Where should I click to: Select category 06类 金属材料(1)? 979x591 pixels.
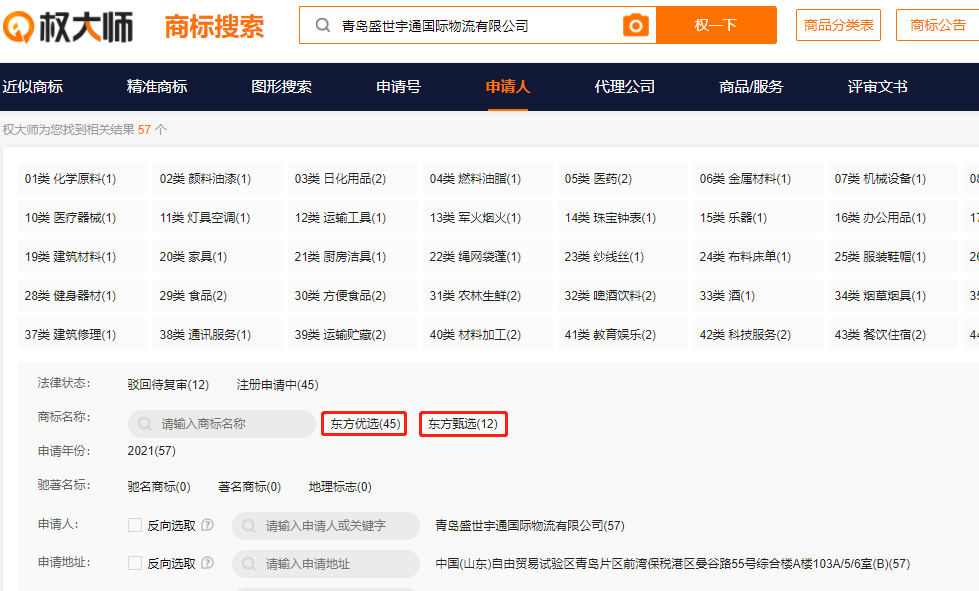(757, 178)
